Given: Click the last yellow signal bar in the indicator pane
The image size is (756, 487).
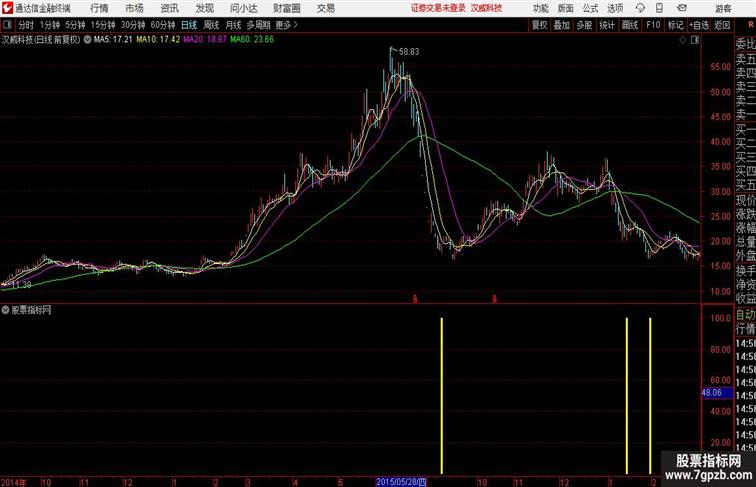Looking at the screenshot, I should point(650,395).
